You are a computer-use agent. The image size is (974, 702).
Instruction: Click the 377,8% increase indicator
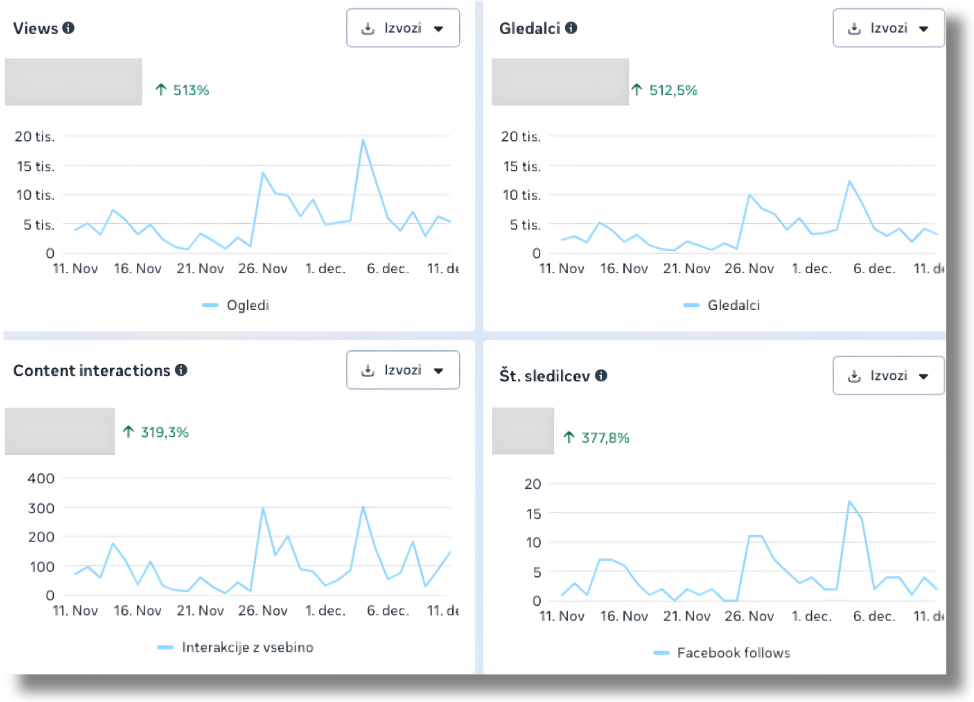click(x=596, y=438)
